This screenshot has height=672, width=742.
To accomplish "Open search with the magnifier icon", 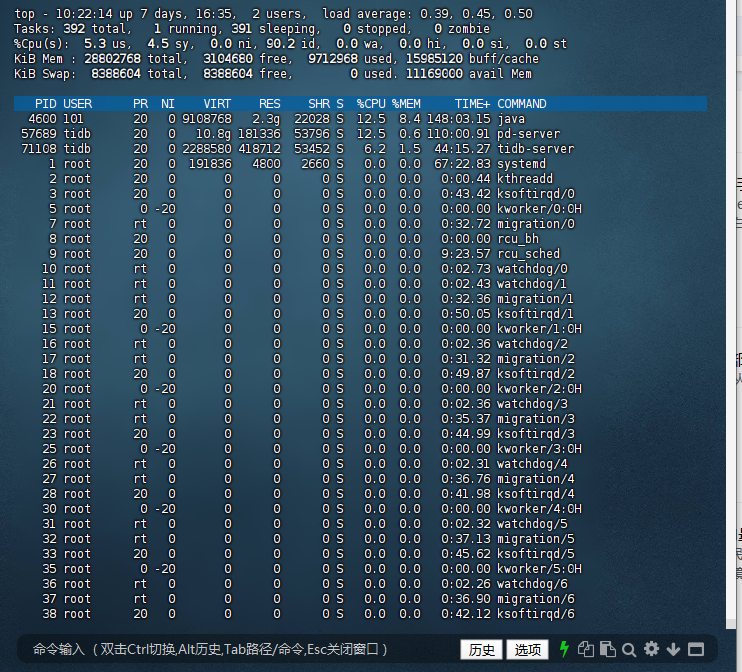I will [x=629, y=650].
